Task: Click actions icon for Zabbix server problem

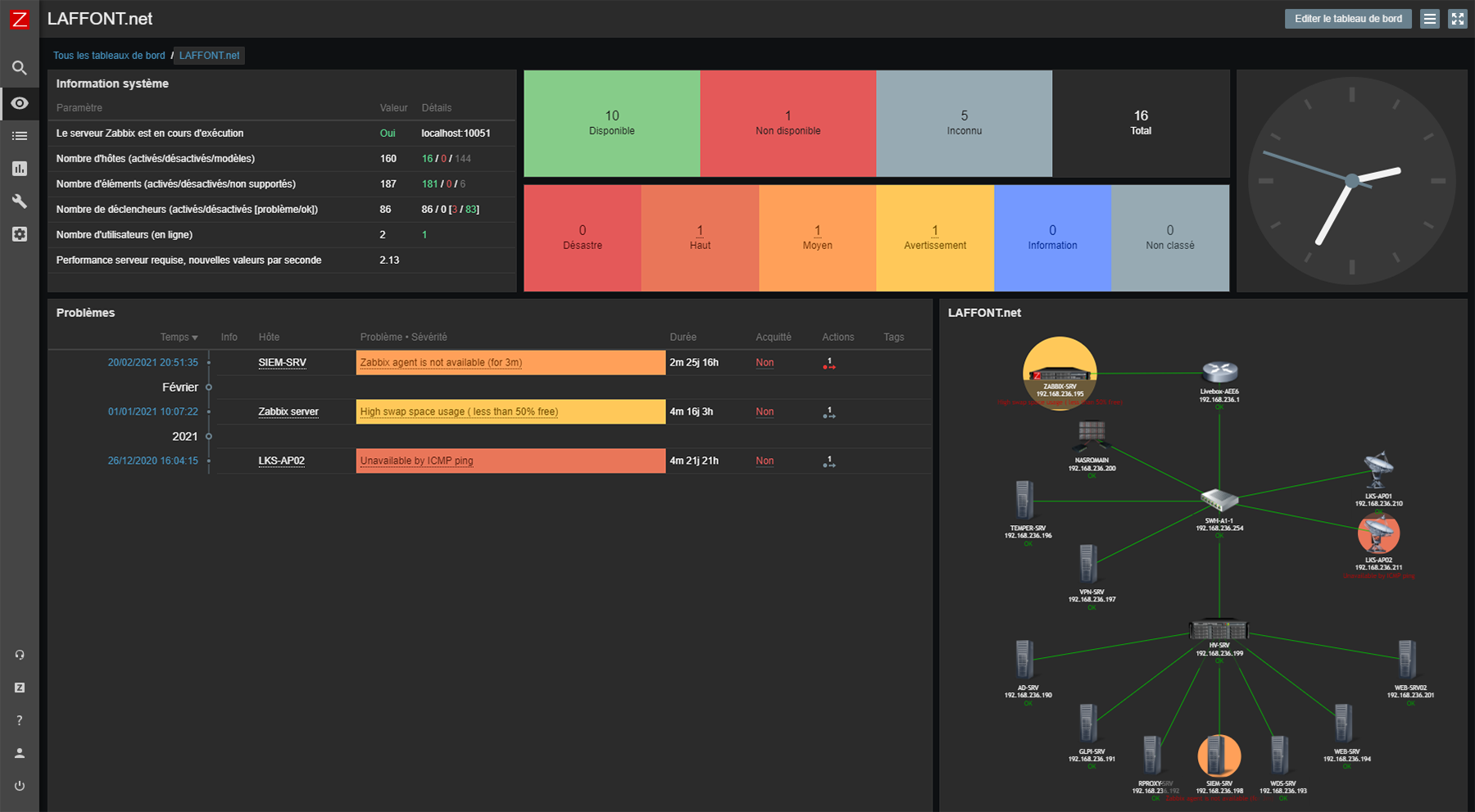Action: 829,413
